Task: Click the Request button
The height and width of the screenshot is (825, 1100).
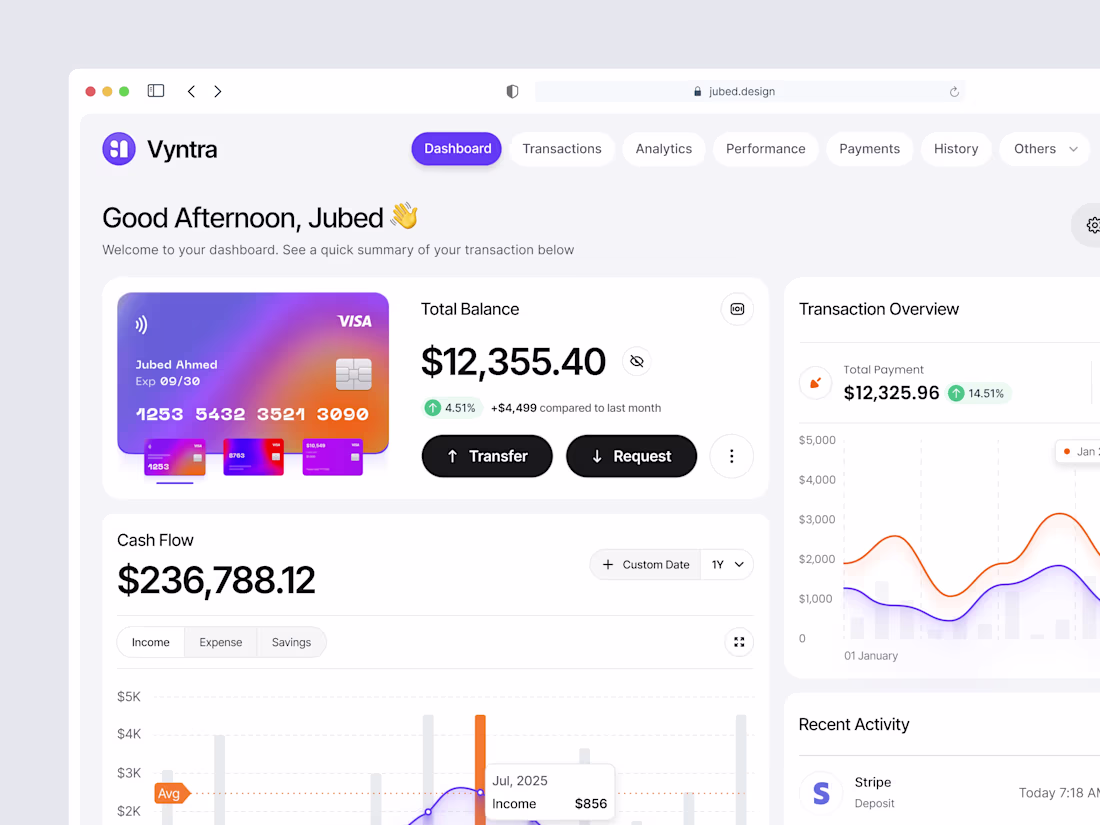Action: click(x=631, y=456)
